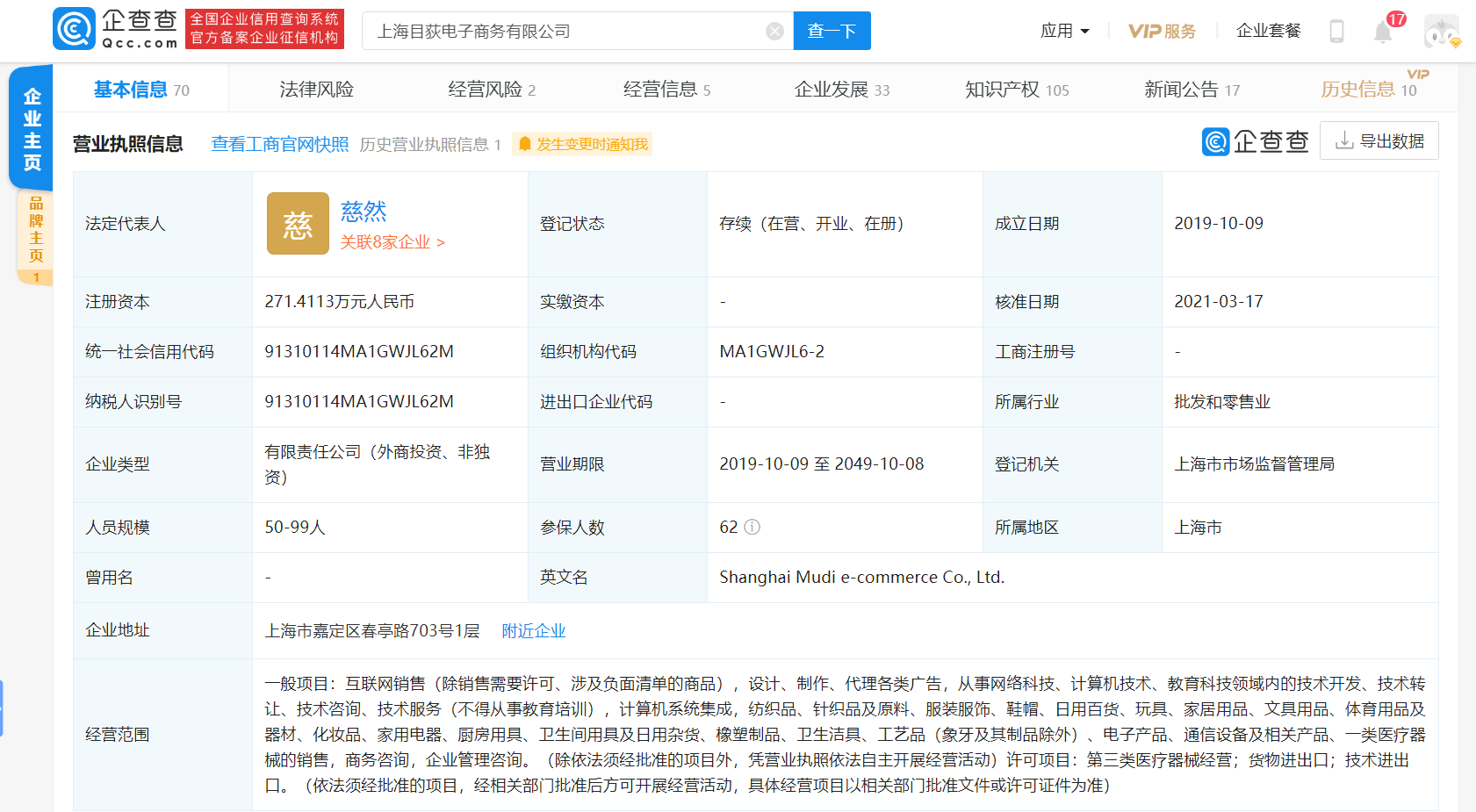Switch to the 历史信息 VIP tab
This screenshot has height=812, width=1476.
(x=1369, y=90)
